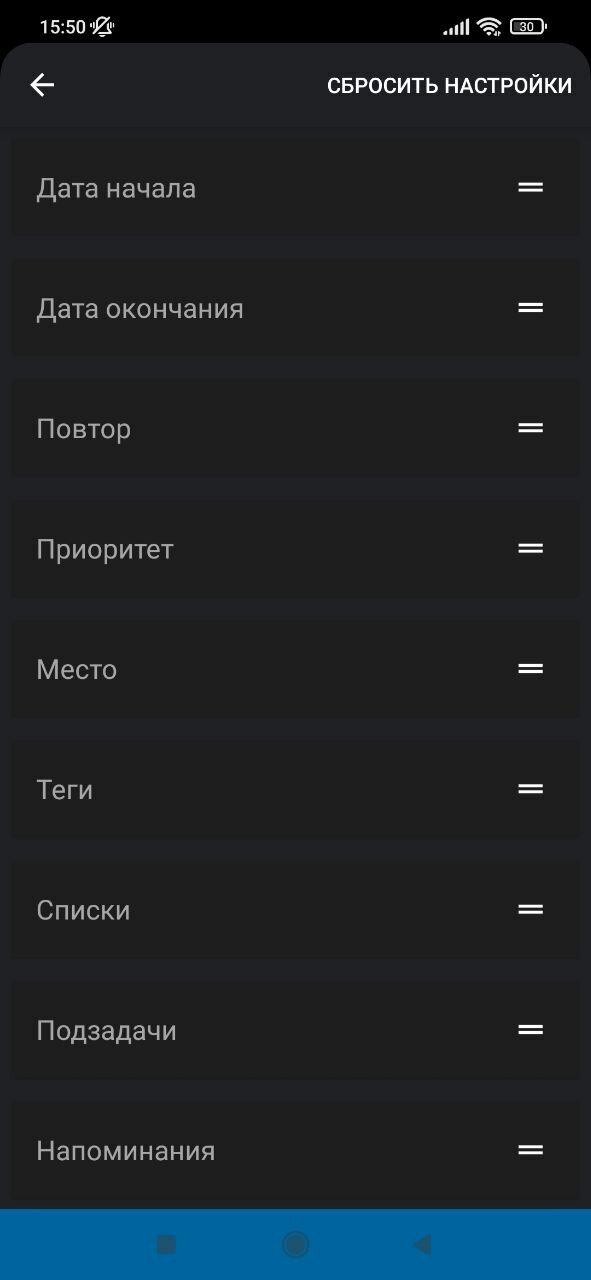Tap the reorder handle for Дата начала

[531, 187]
